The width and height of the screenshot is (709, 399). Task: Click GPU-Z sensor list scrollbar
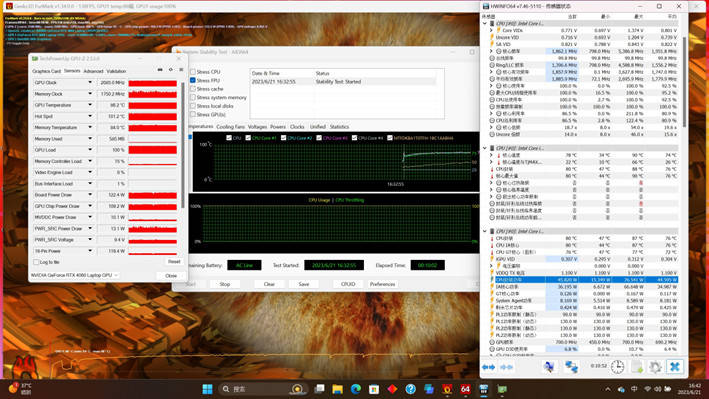click(x=183, y=145)
